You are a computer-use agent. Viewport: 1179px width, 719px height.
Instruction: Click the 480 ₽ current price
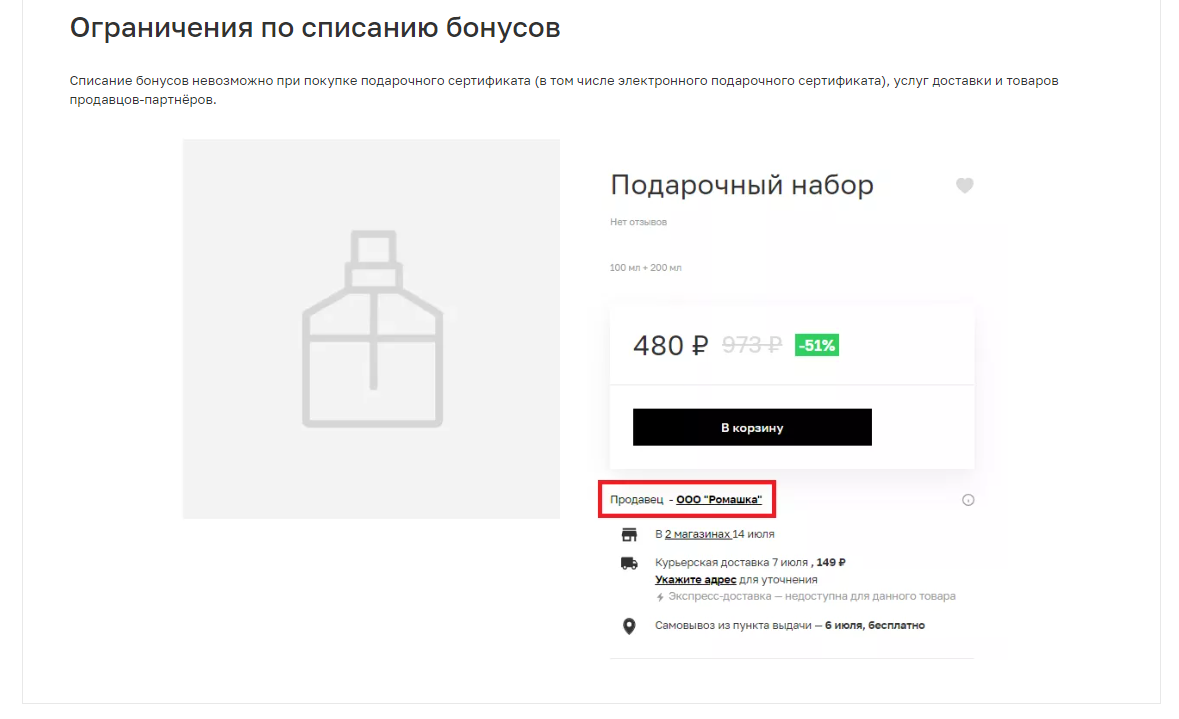click(670, 346)
